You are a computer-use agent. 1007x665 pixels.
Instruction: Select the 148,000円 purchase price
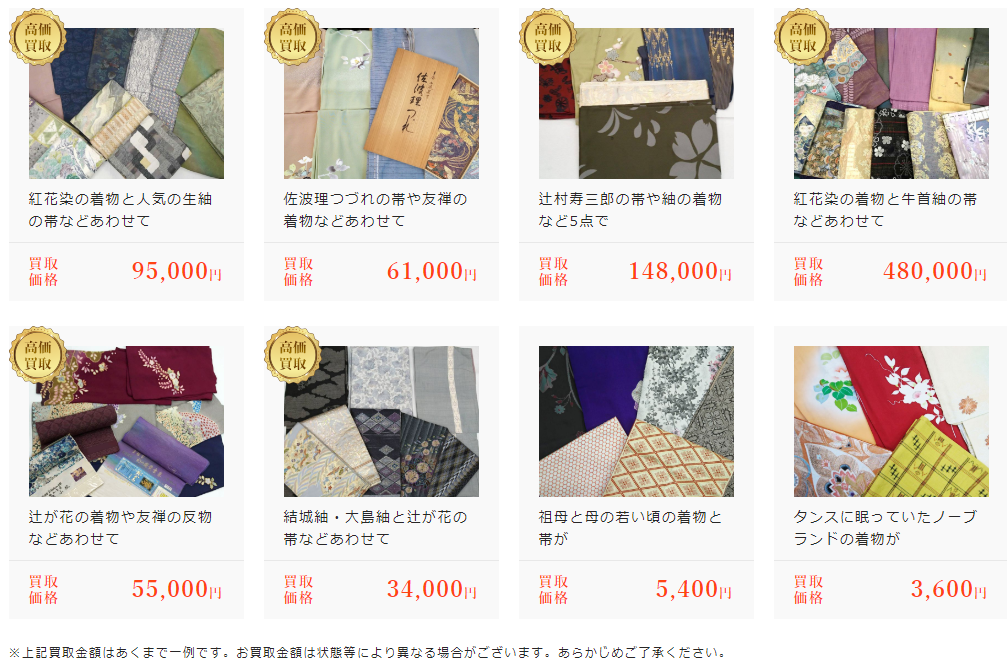[680, 271]
